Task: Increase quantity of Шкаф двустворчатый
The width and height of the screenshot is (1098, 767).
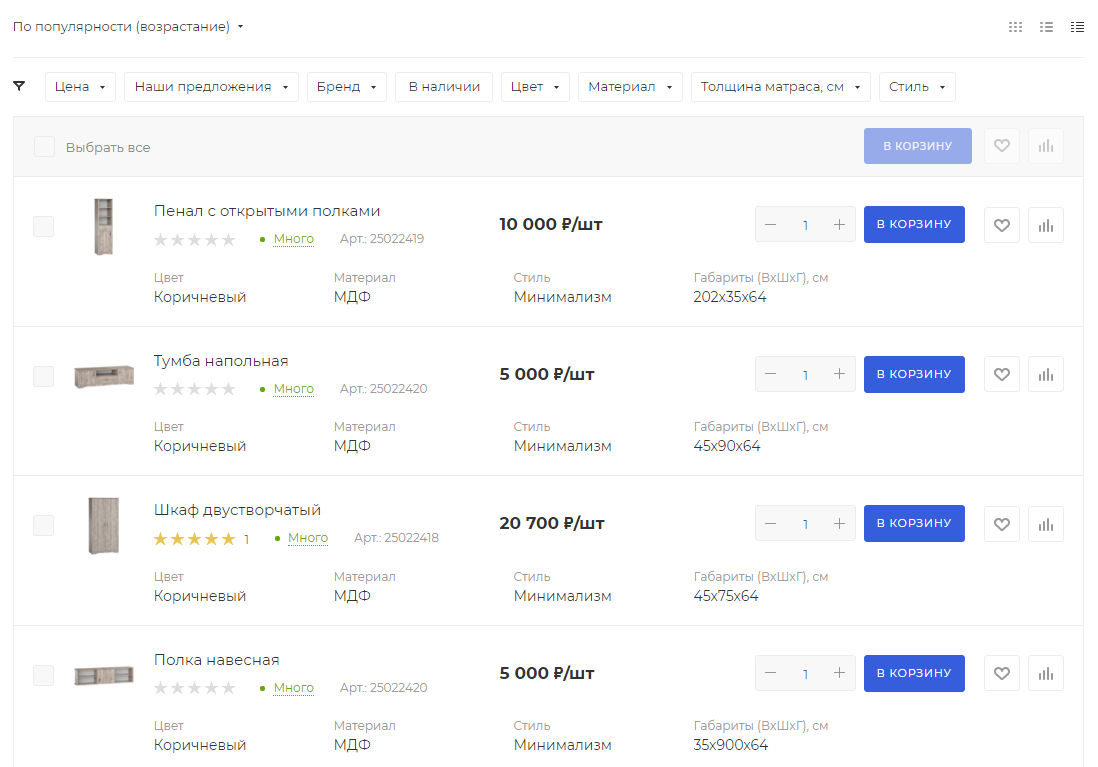Action: (x=840, y=524)
